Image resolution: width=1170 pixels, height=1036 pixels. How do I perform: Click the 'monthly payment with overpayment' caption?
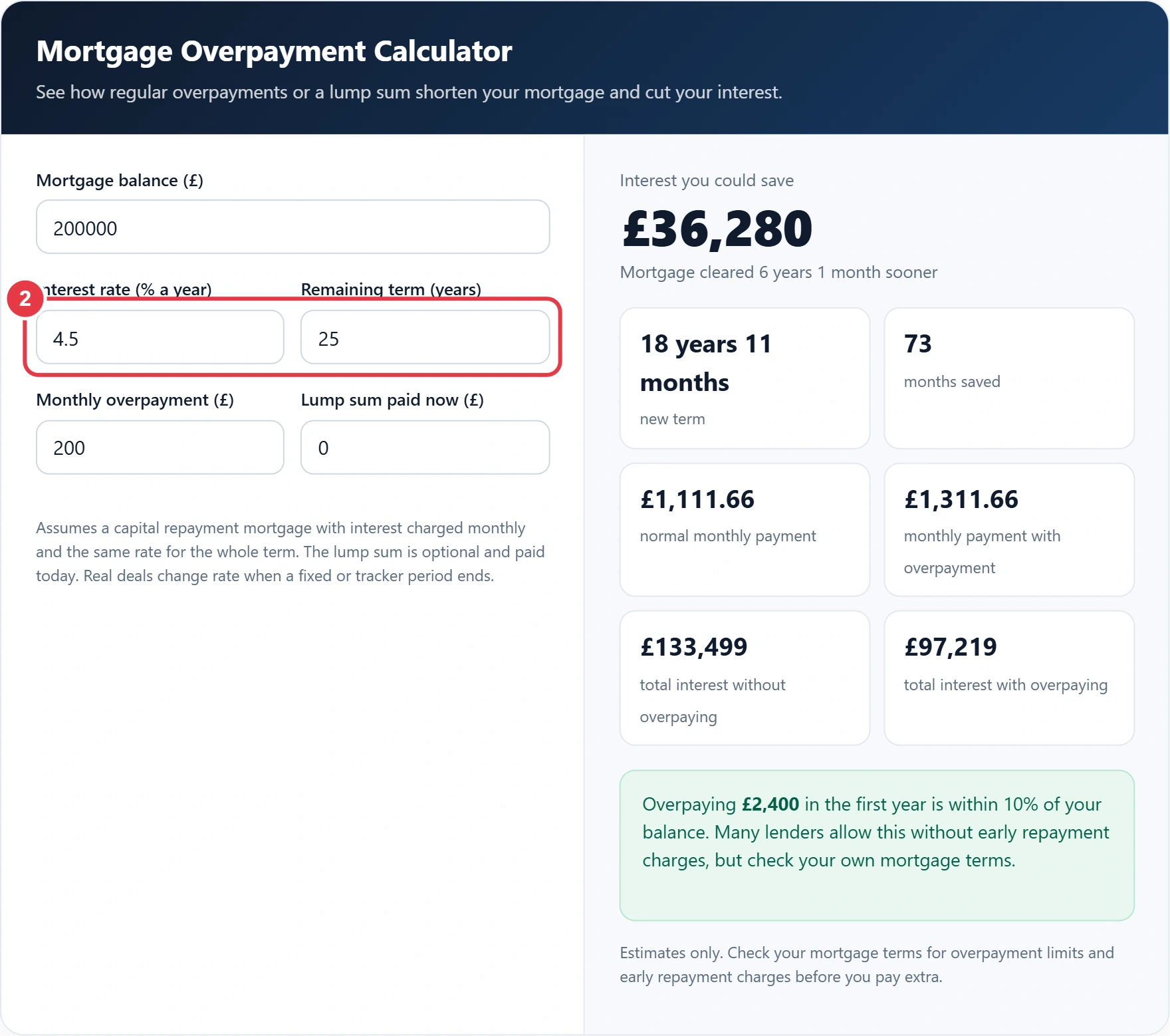(982, 552)
